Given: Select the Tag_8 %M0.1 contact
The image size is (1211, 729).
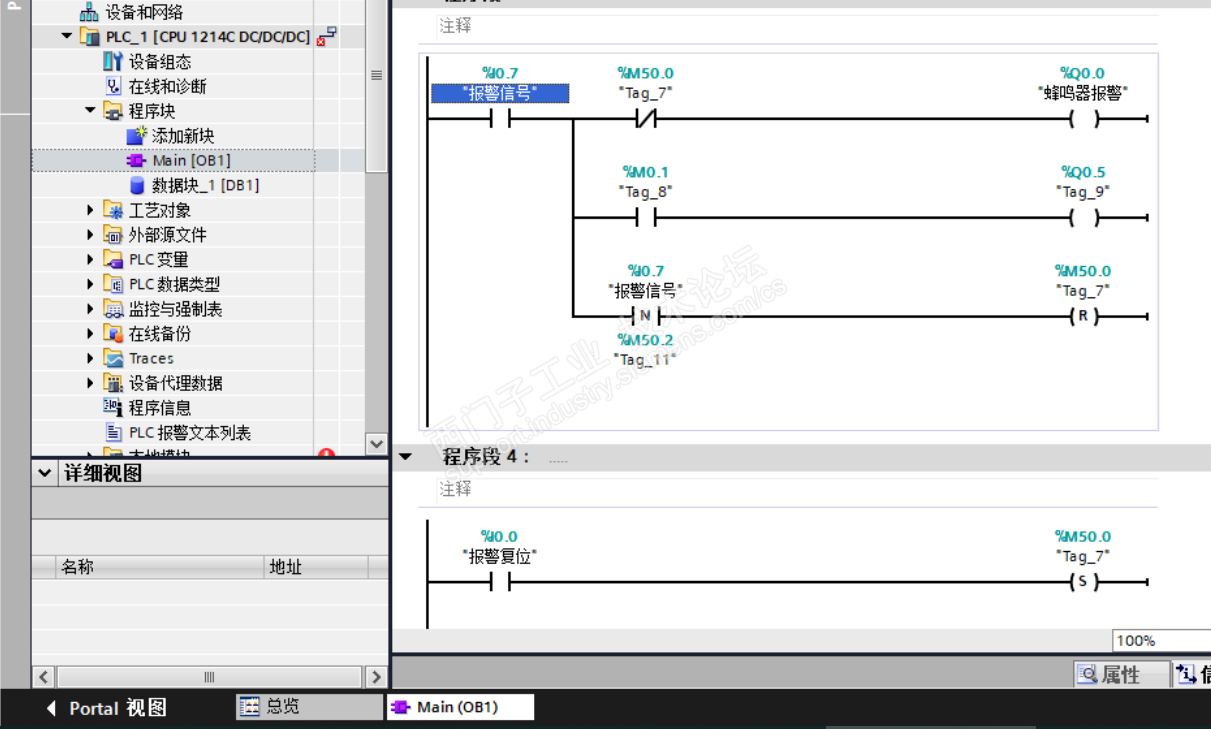Looking at the screenshot, I should (645, 218).
